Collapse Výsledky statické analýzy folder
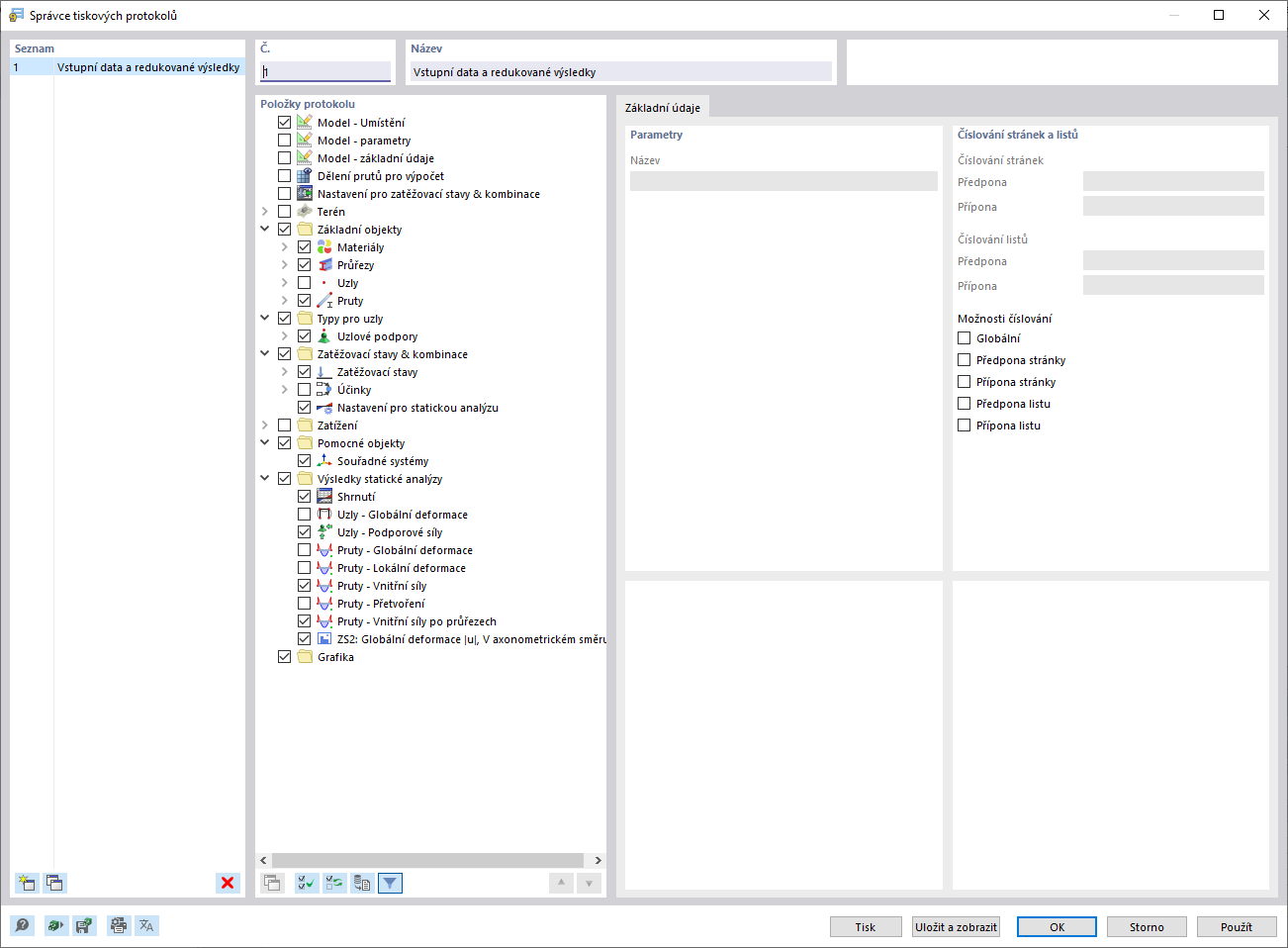Image resolution: width=1288 pixels, height=948 pixels. [265, 479]
